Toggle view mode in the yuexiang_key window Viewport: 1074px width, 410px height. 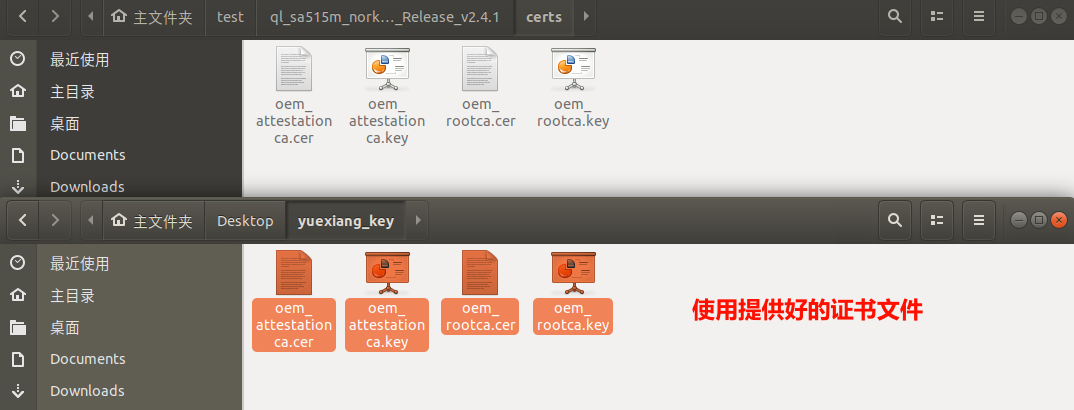[937, 221]
